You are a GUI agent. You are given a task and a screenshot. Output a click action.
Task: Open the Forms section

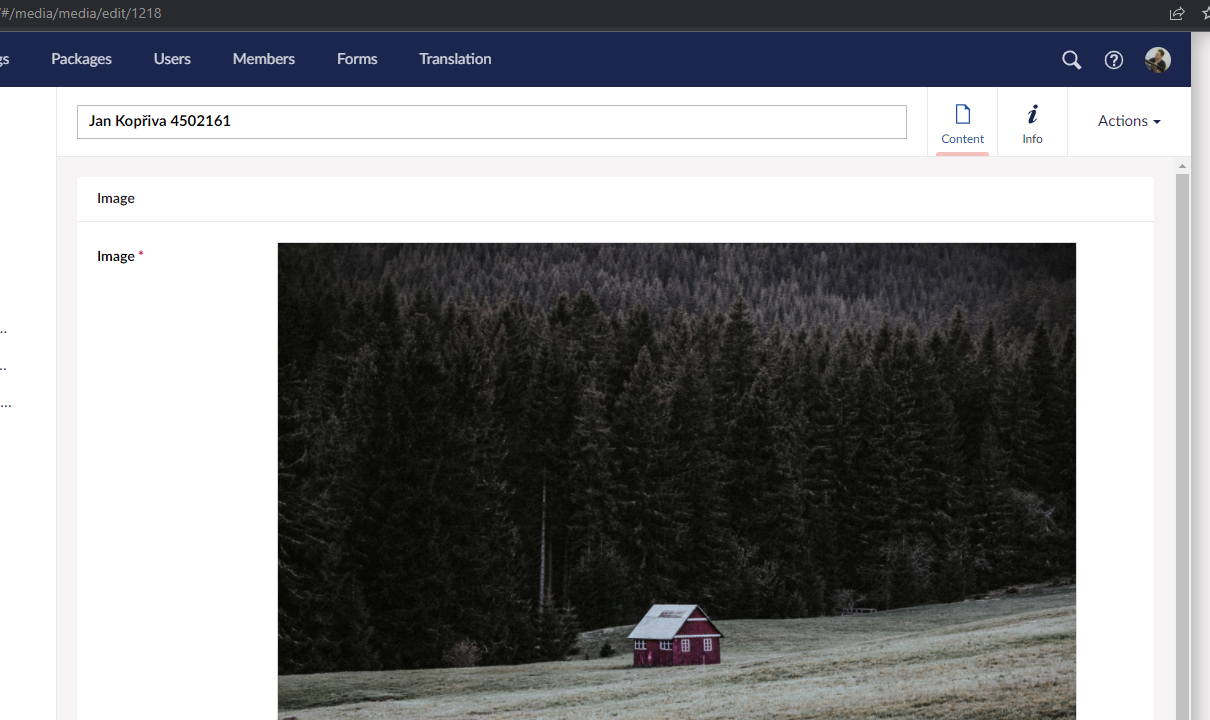pyautogui.click(x=357, y=59)
